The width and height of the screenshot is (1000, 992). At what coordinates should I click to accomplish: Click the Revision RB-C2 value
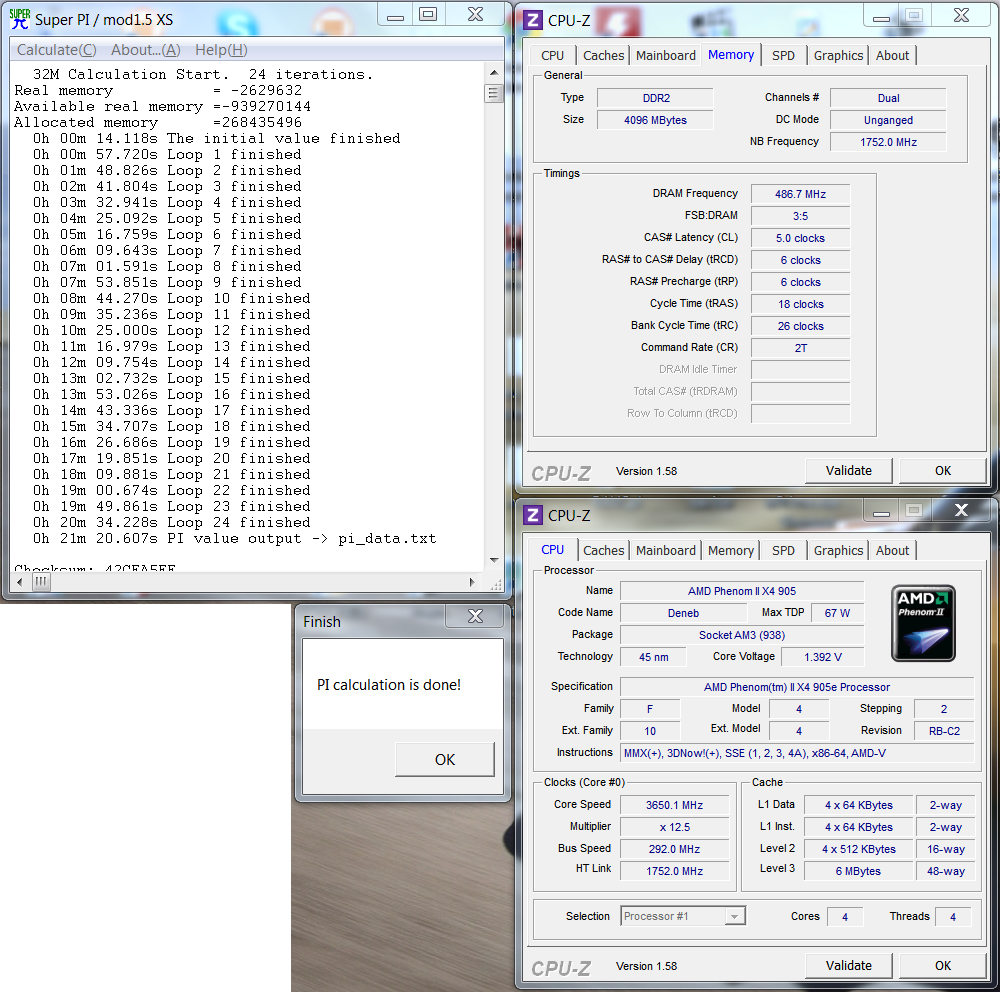944,731
